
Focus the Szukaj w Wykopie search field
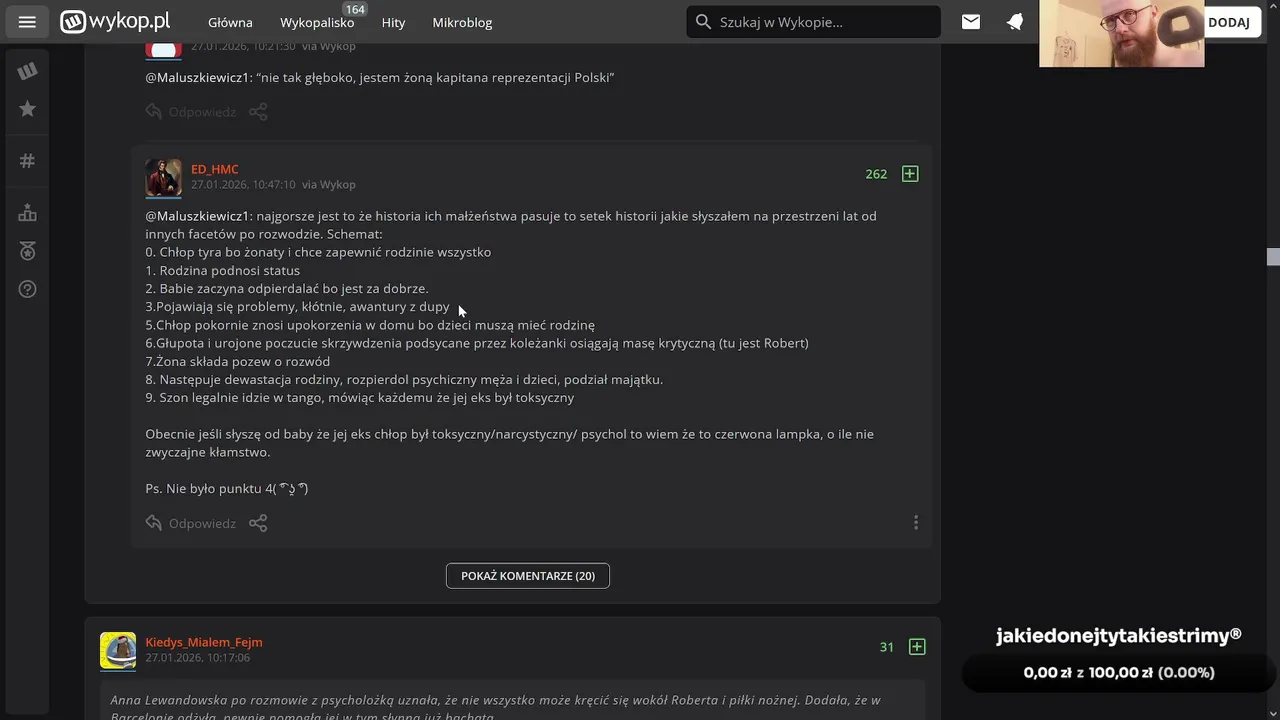(813, 22)
